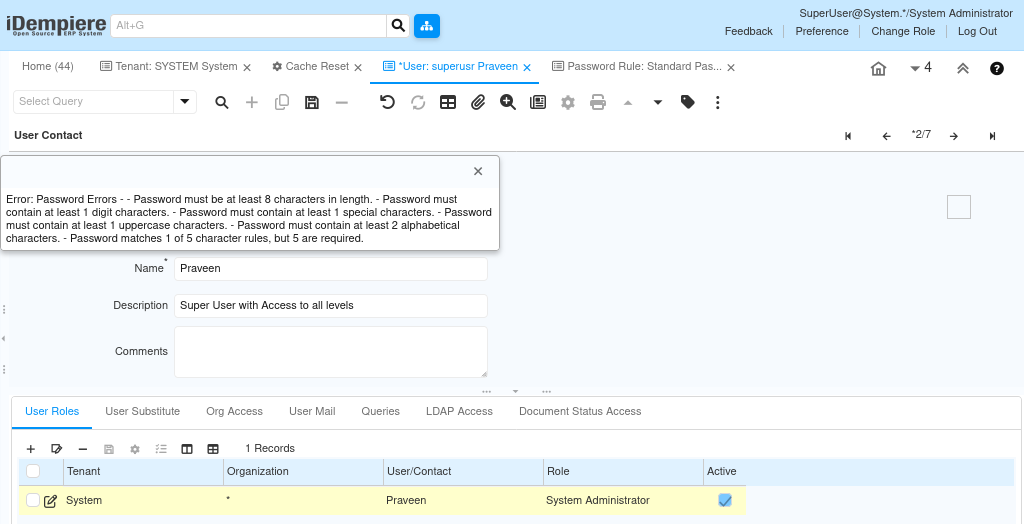Toggle grid view icon in main toolbar

(x=448, y=102)
